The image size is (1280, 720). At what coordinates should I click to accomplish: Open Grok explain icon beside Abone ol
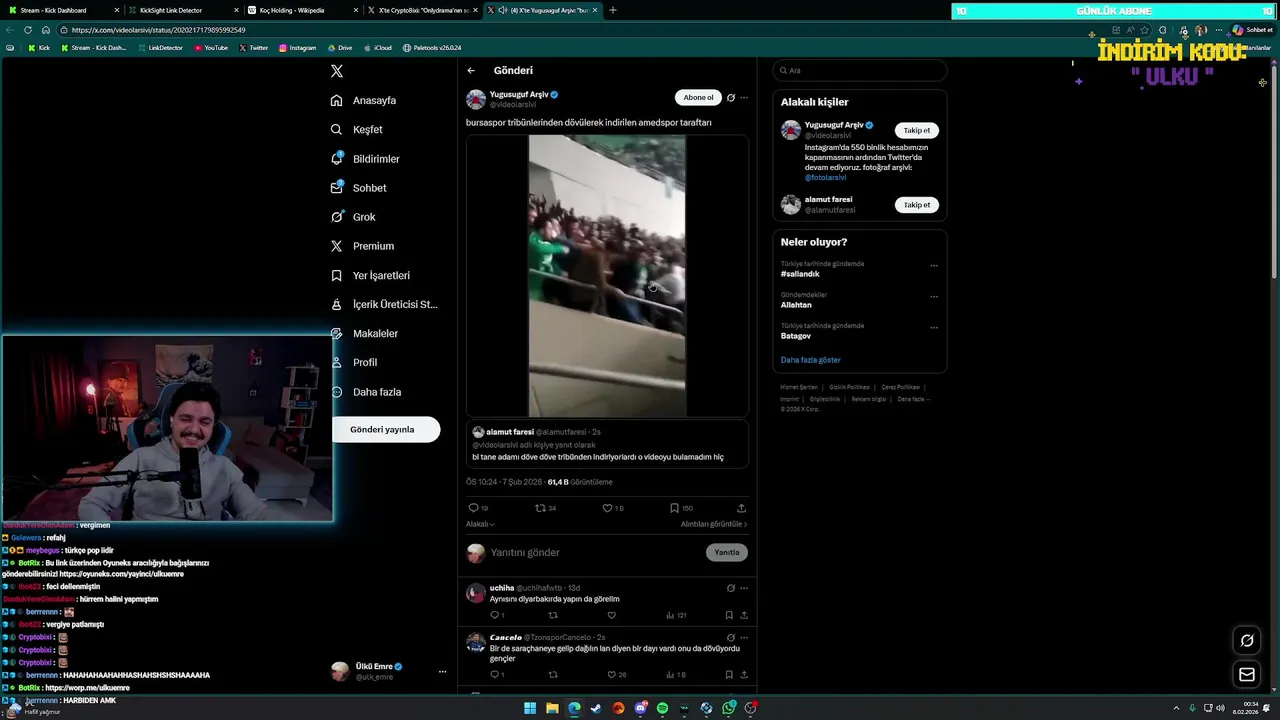(x=731, y=97)
